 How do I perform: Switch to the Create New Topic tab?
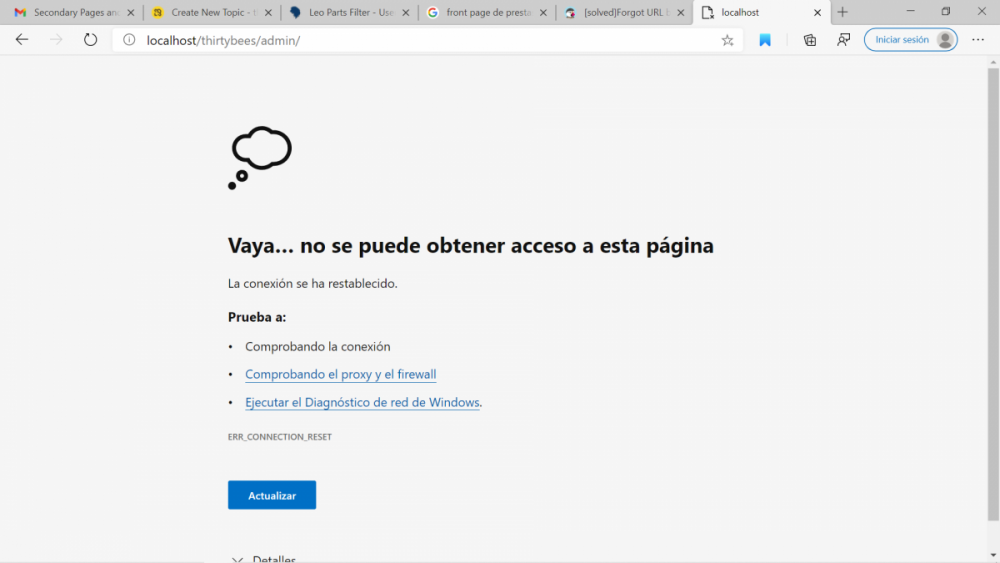coord(207,13)
